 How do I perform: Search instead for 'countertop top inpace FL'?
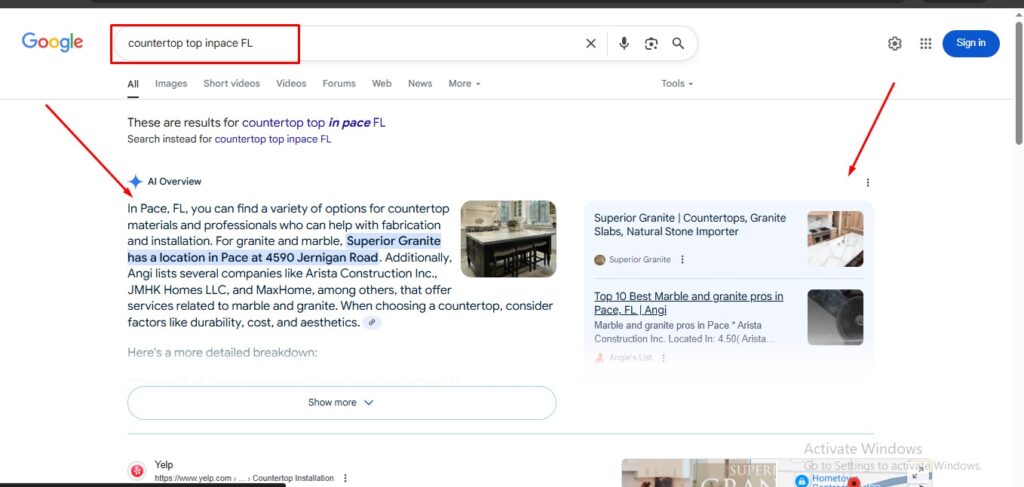pos(273,139)
